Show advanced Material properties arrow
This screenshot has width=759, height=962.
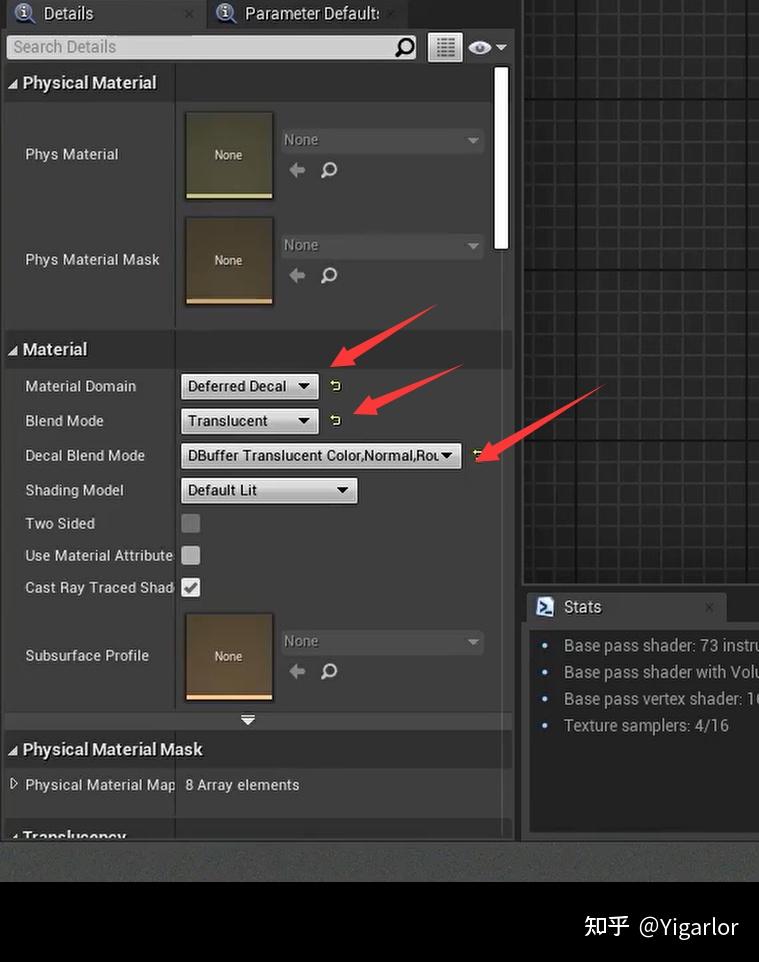(248, 720)
